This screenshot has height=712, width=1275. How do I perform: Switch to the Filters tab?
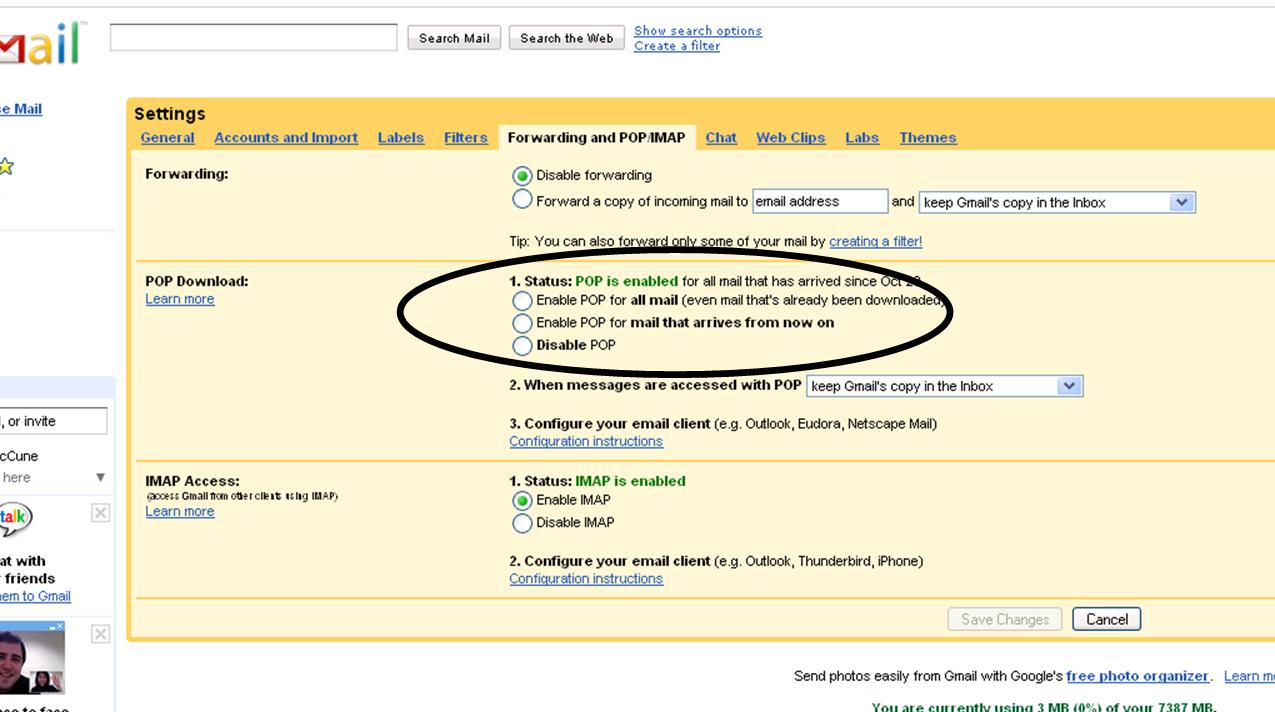[x=465, y=138]
